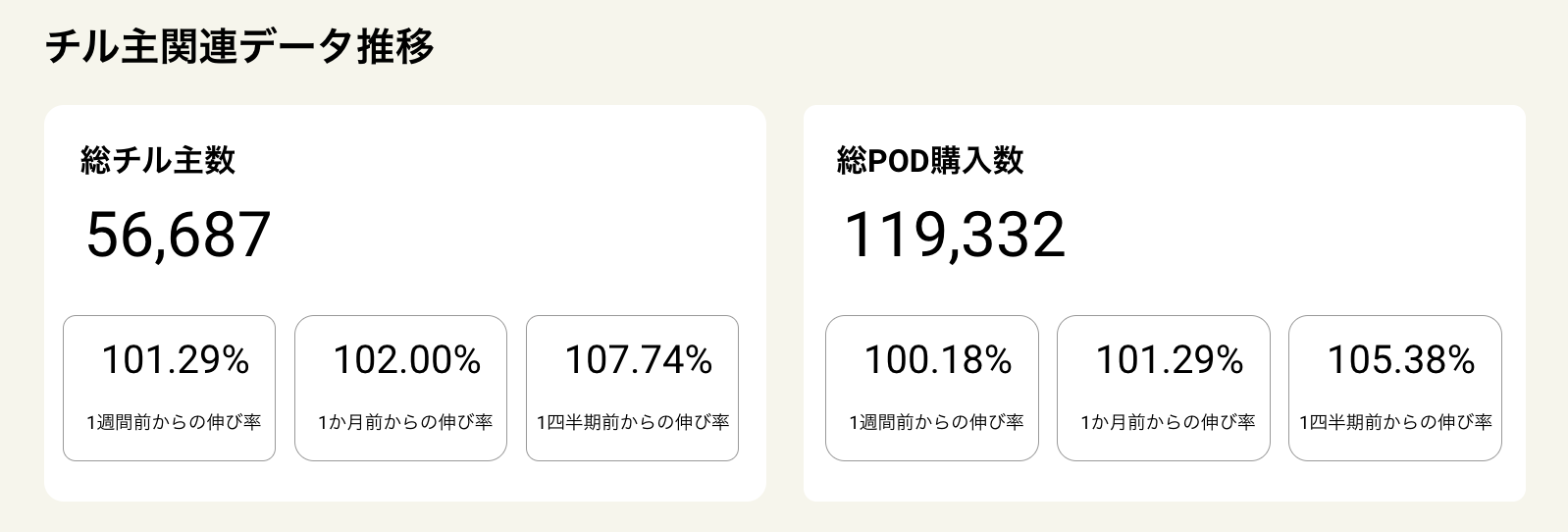Click the チル主関連データ推移 page heading
Viewport: 1568px width, 532px height.
click(239, 47)
